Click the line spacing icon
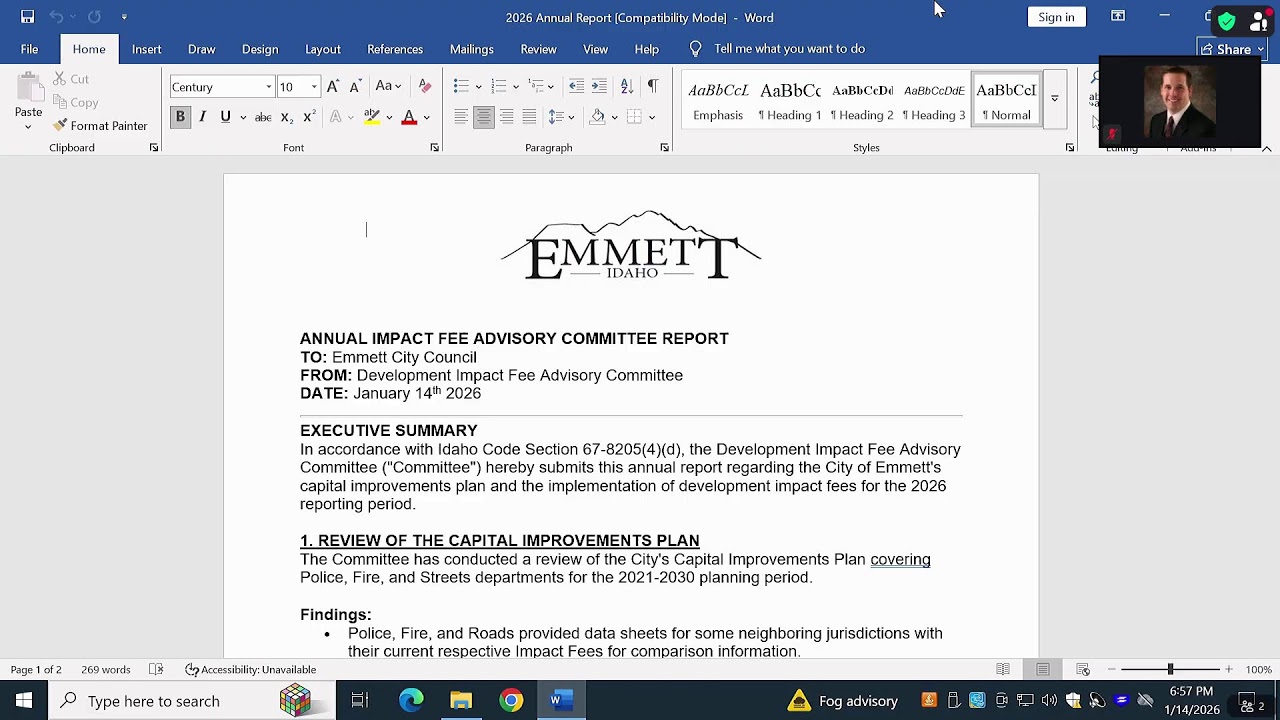Viewport: 1280px width, 720px height. coord(556,117)
